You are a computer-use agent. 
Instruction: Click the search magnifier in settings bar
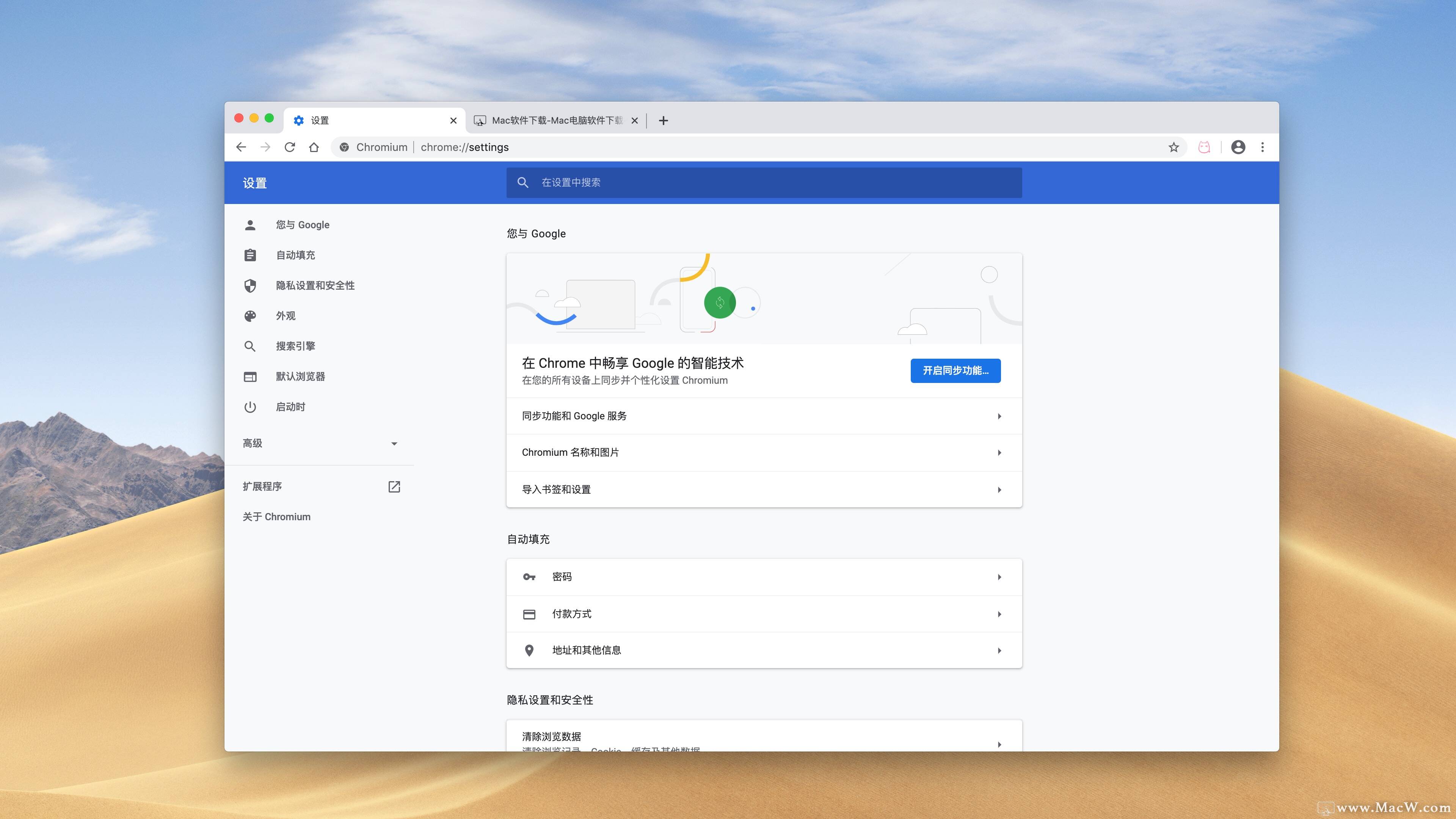pos(523,182)
